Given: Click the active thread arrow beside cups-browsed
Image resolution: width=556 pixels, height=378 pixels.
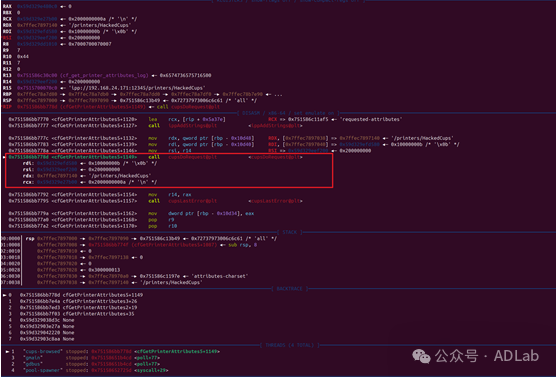Looking at the screenshot, I should (x=7, y=351).
